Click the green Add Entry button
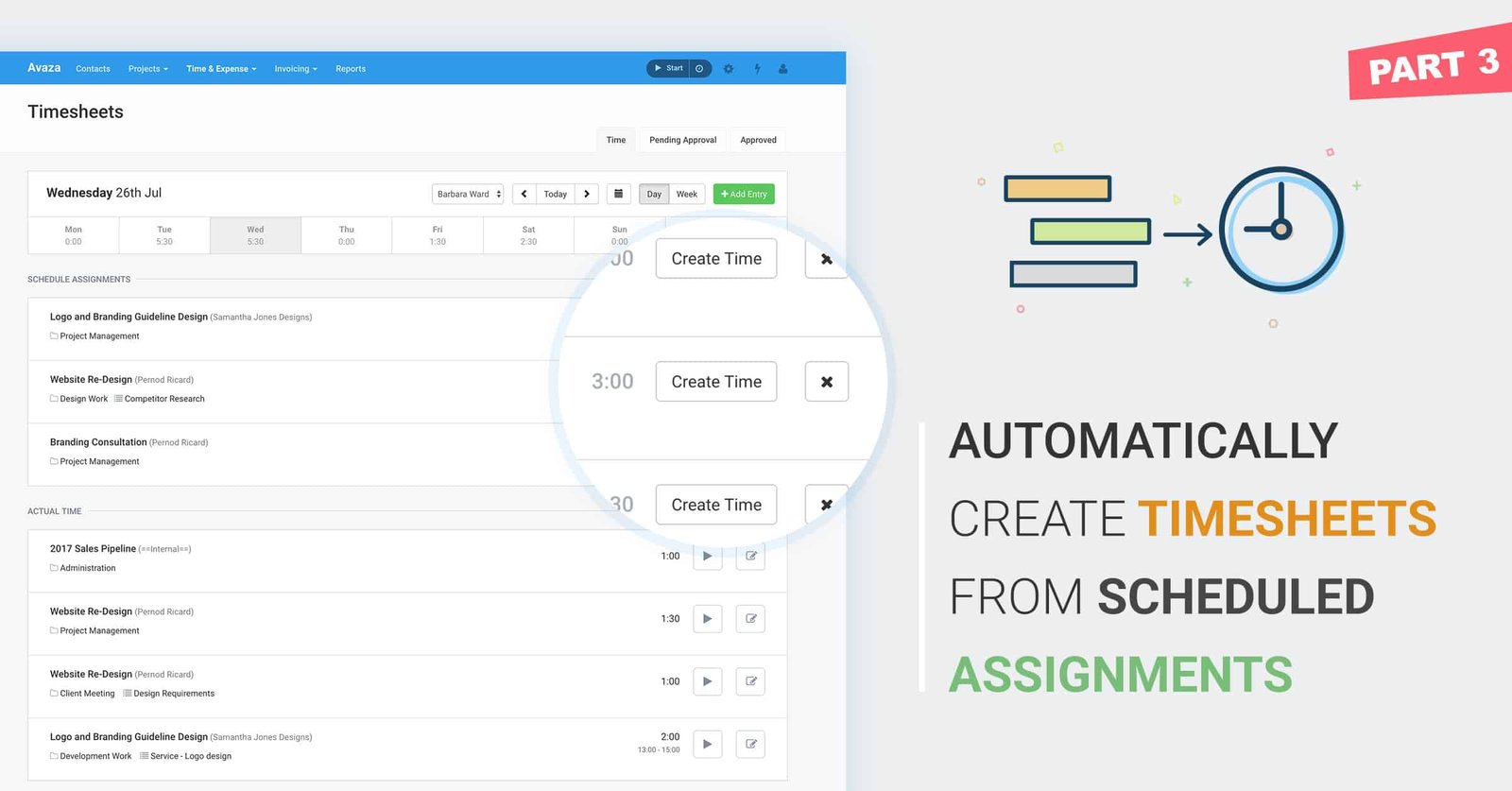1512x791 pixels. coord(744,194)
